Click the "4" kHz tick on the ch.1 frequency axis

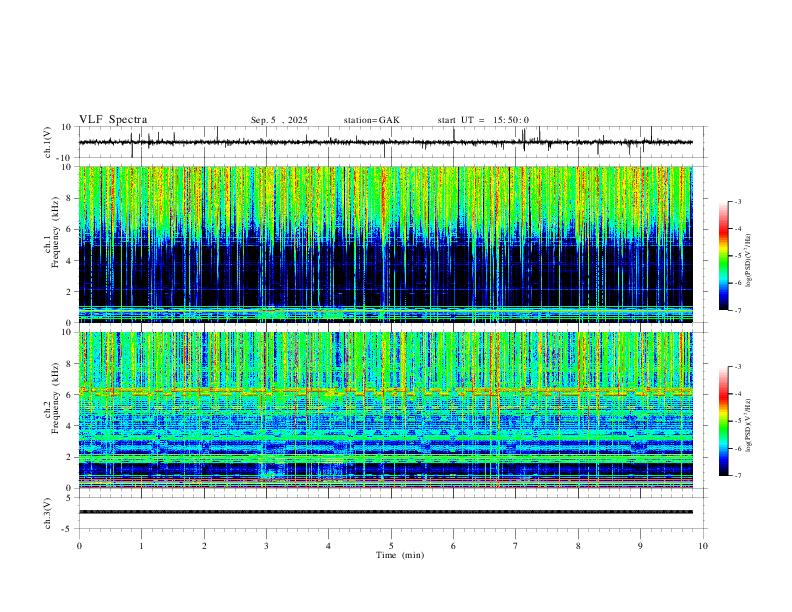click(x=69, y=261)
